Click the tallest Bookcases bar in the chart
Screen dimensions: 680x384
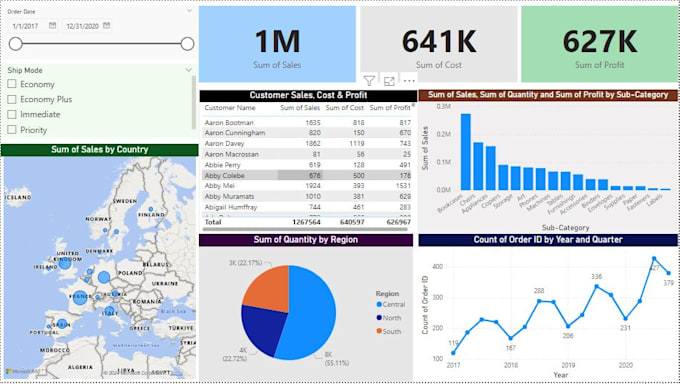pos(466,152)
